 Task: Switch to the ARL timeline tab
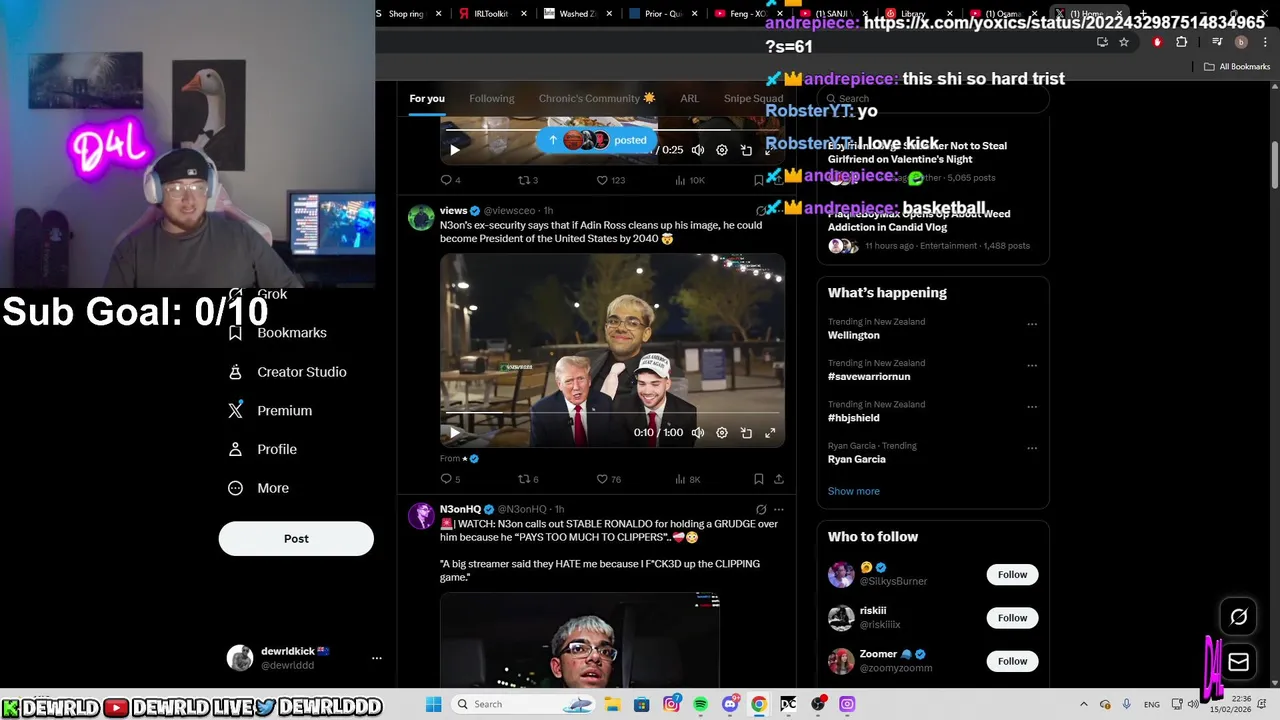690,98
